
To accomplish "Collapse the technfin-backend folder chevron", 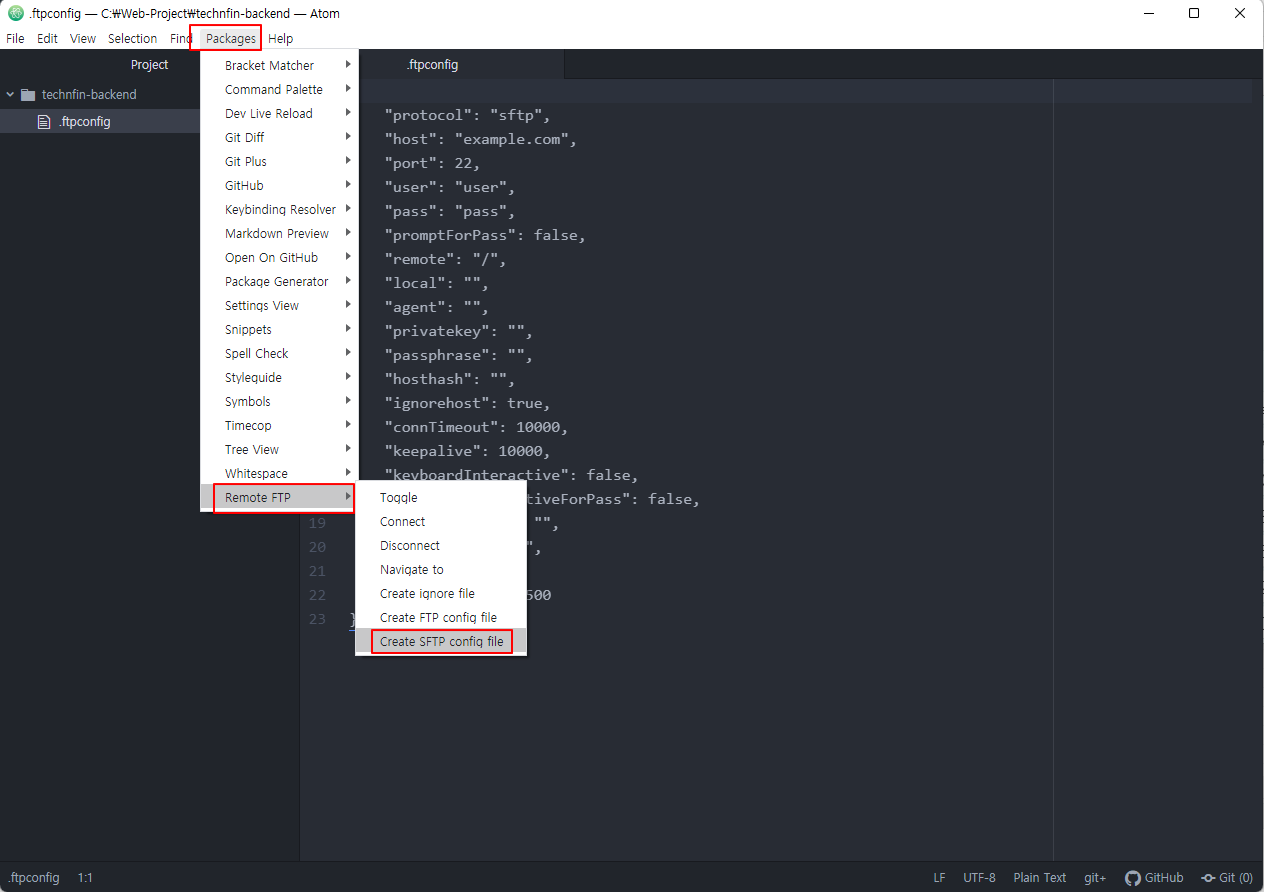I will pos(10,94).
